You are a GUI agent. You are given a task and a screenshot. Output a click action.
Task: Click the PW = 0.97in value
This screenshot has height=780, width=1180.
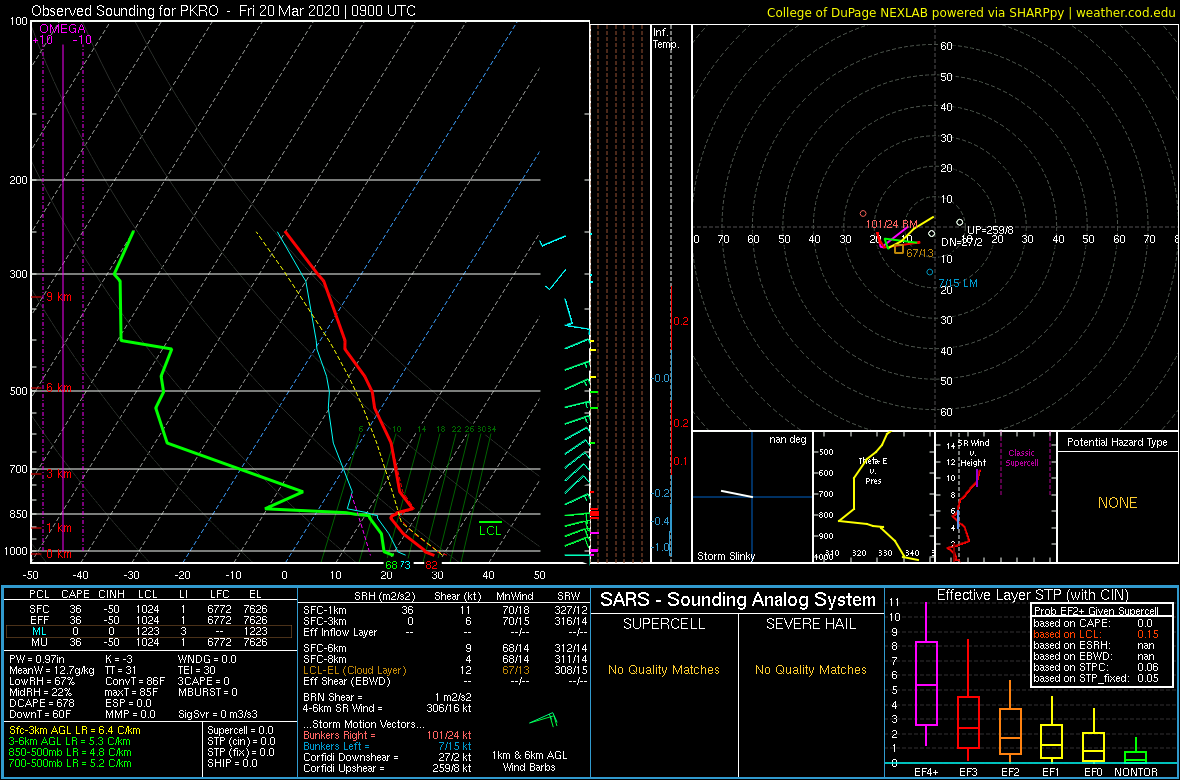tap(37, 659)
